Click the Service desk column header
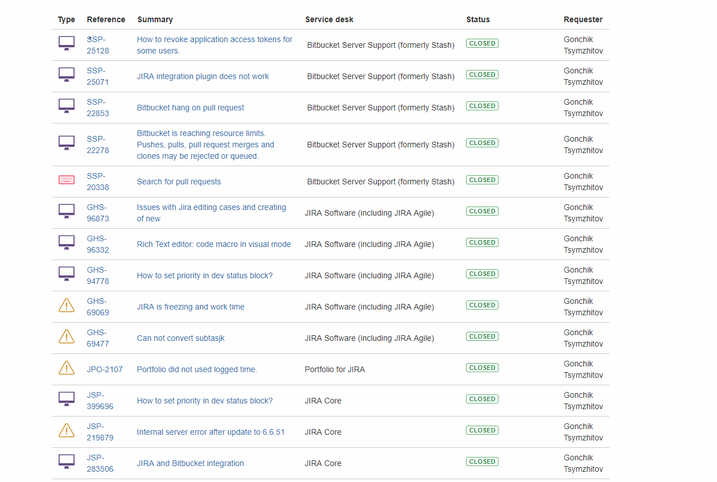The width and height of the screenshot is (717, 482). pos(329,19)
